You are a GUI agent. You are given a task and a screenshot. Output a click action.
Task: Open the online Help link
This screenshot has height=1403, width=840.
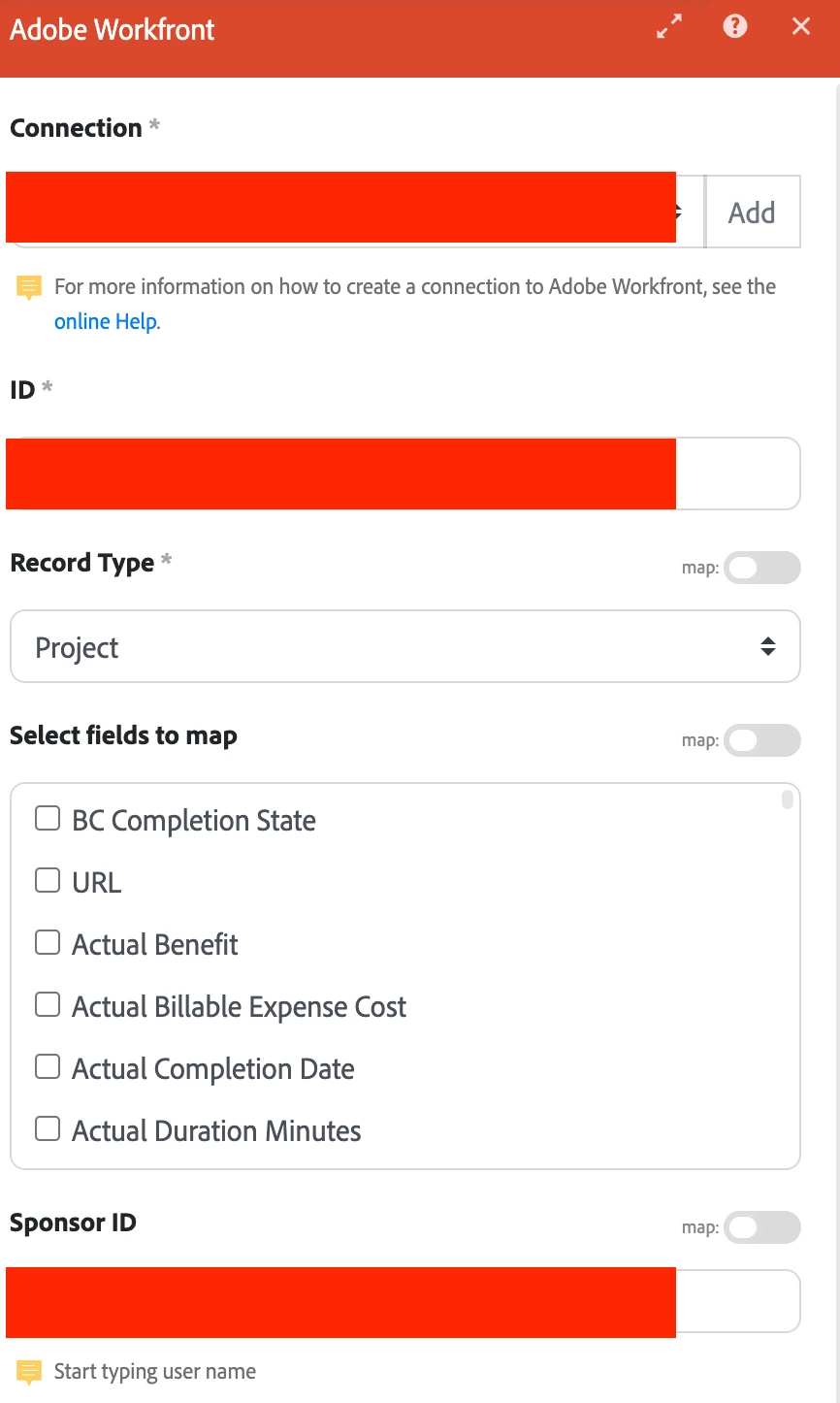pyautogui.click(x=106, y=322)
